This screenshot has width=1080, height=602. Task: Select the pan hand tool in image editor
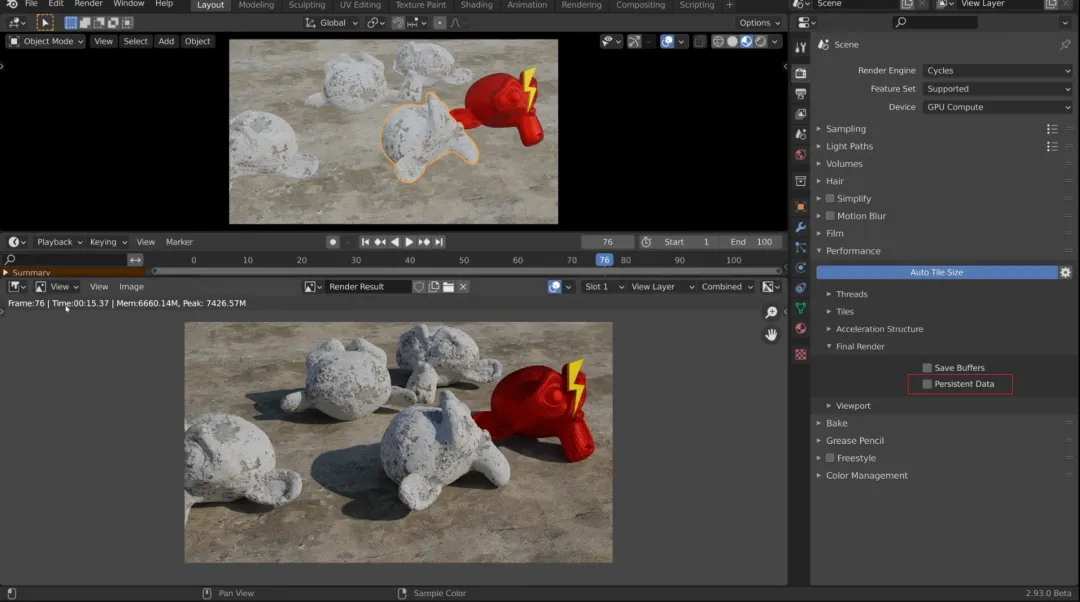(771, 335)
